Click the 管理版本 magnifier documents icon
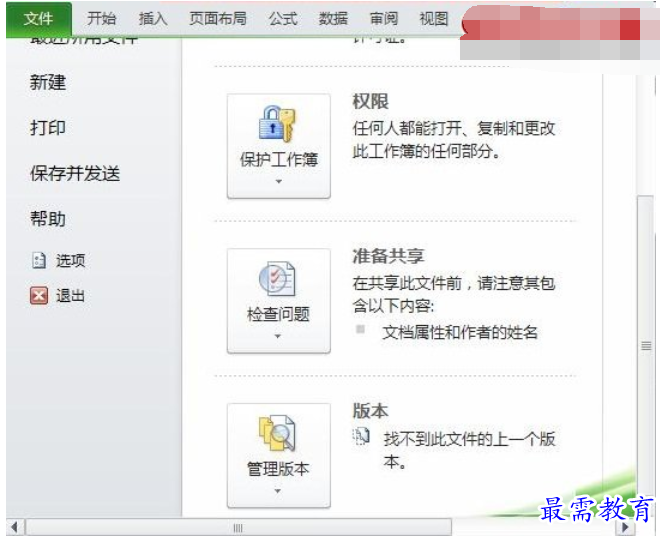 pyautogui.click(x=277, y=433)
